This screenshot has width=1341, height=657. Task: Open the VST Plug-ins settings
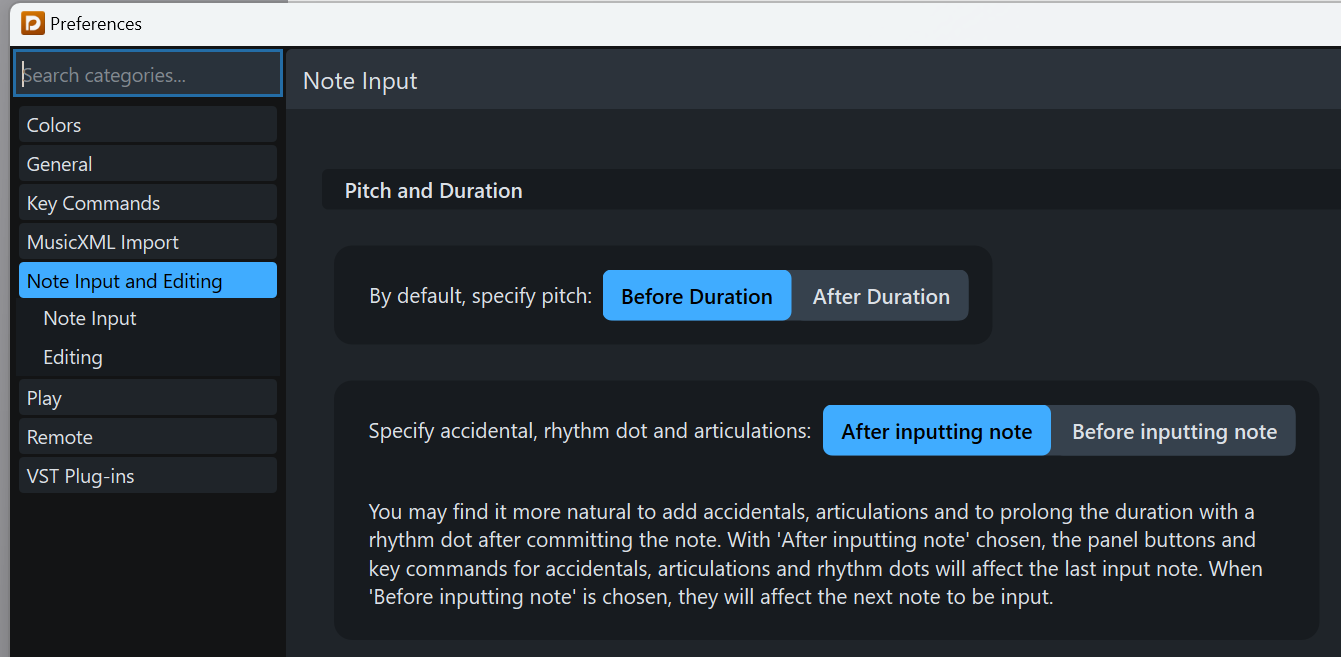pos(147,475)
